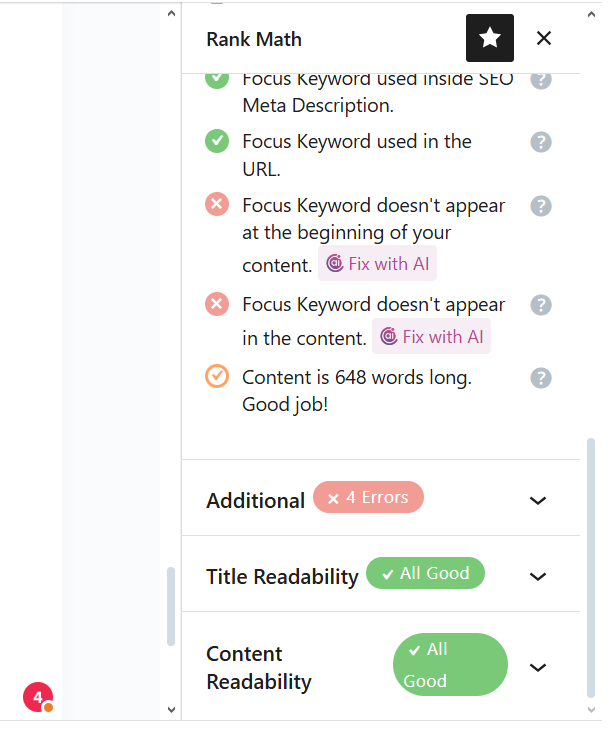608x755 pixels.
Task: Click the down arrow of left pane scrollbar
Action: point(171,709)
